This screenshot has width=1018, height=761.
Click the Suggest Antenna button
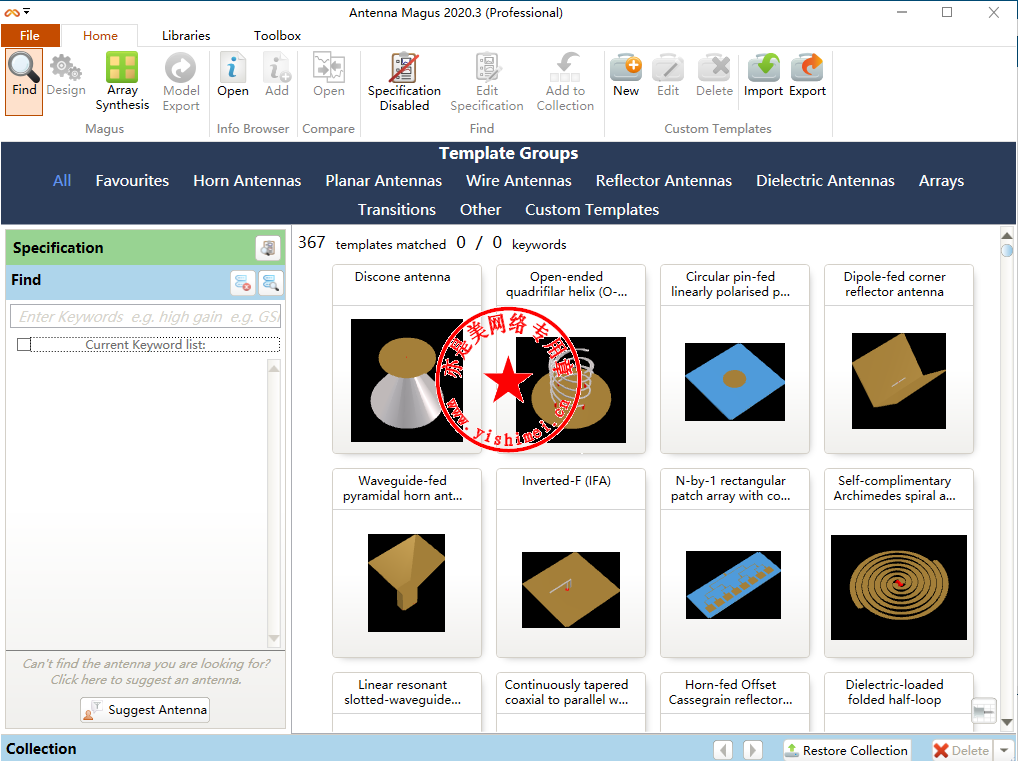pyautogui.click(x=145, y=710)
